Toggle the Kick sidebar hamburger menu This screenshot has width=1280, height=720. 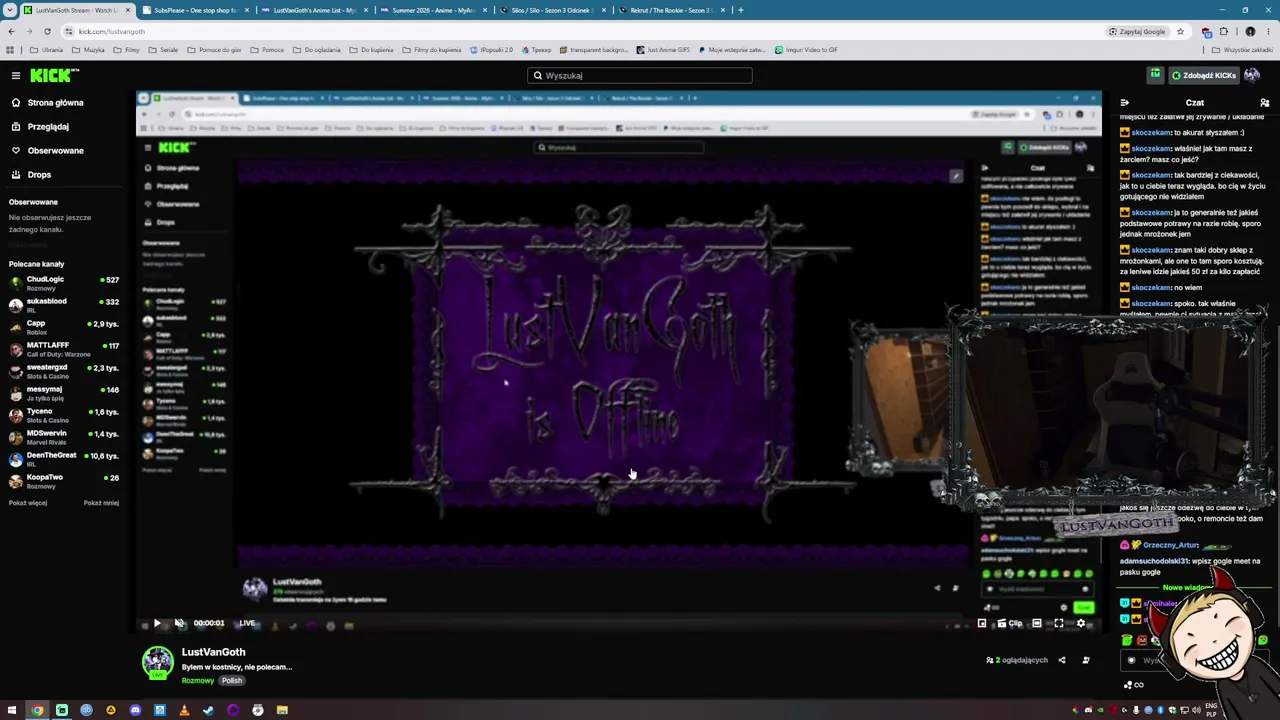(x=16, y=75)
